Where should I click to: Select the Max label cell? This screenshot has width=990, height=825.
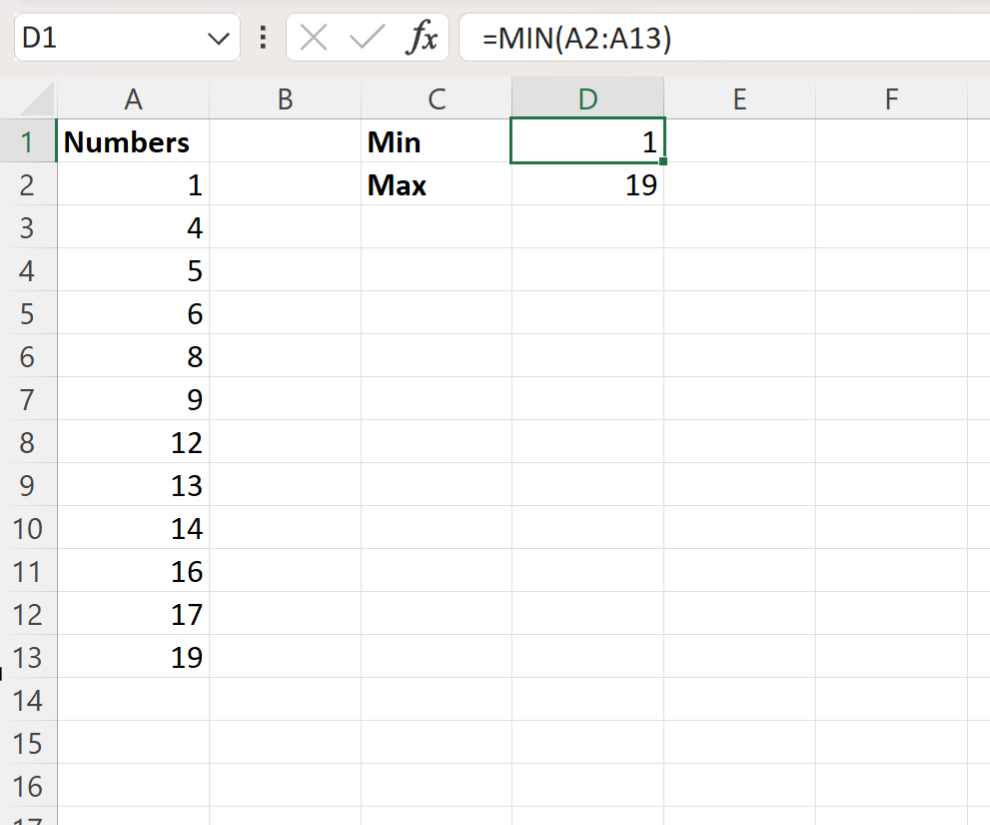pyautogui.click(x=436, y=185)
